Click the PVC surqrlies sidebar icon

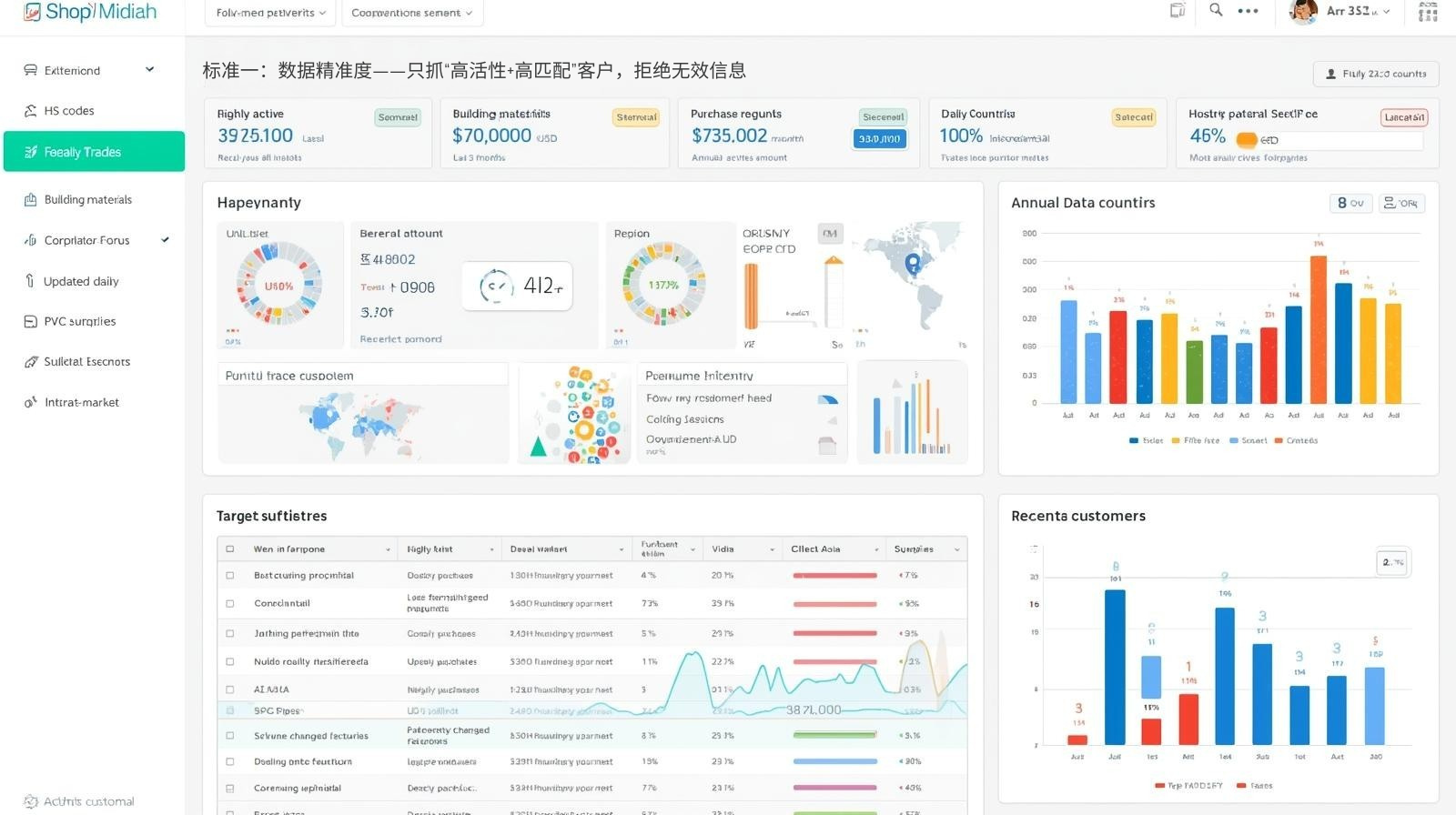pos(30,321)
